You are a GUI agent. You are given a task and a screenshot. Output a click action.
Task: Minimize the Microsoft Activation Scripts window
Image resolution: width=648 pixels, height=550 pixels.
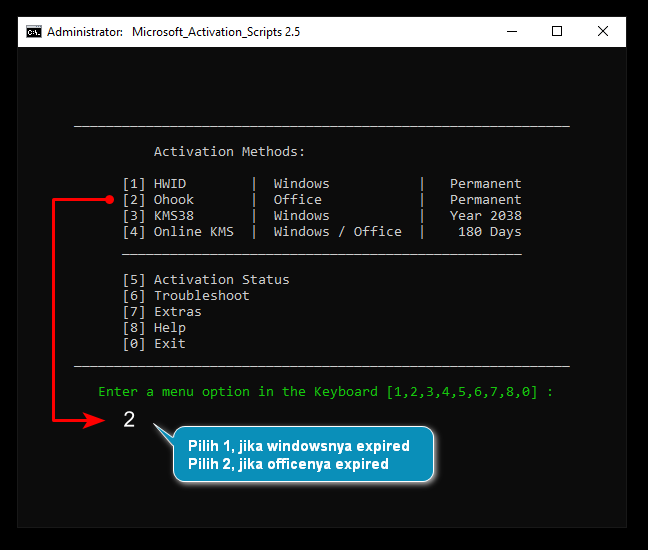tap(511, 31)
